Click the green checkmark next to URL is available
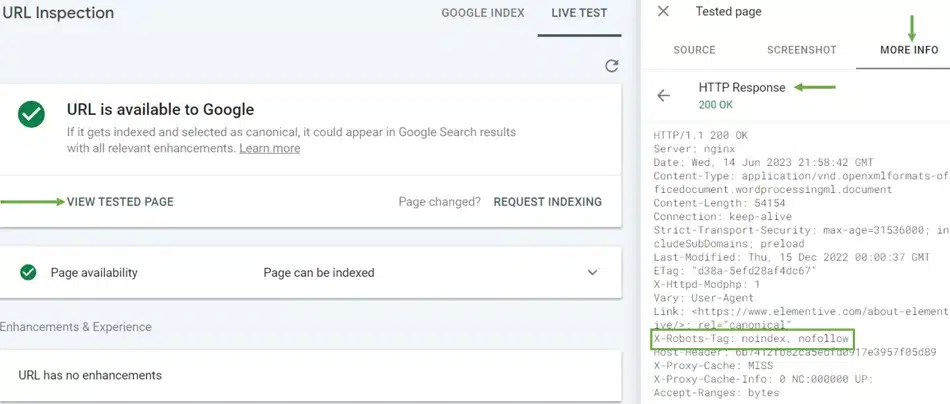The width and height of the screenshot is (950, 404). click(x=31, y=114)
